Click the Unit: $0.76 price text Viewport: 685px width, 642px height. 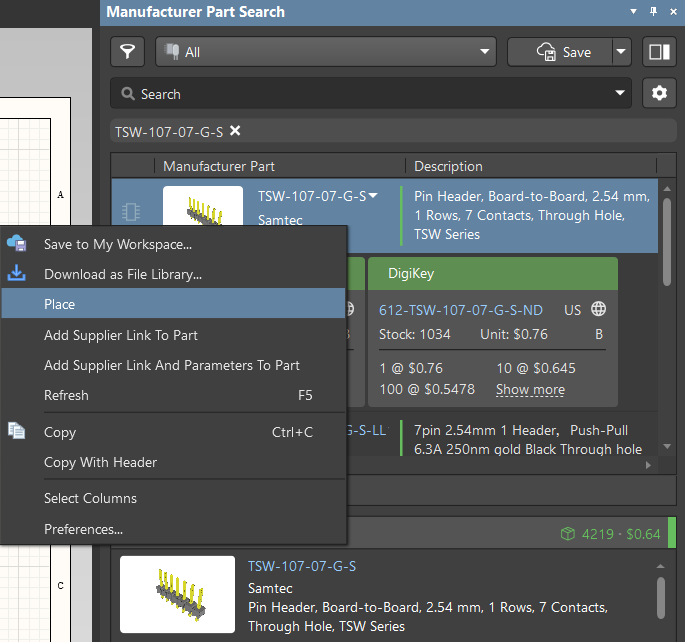click(x=514, y=334)
